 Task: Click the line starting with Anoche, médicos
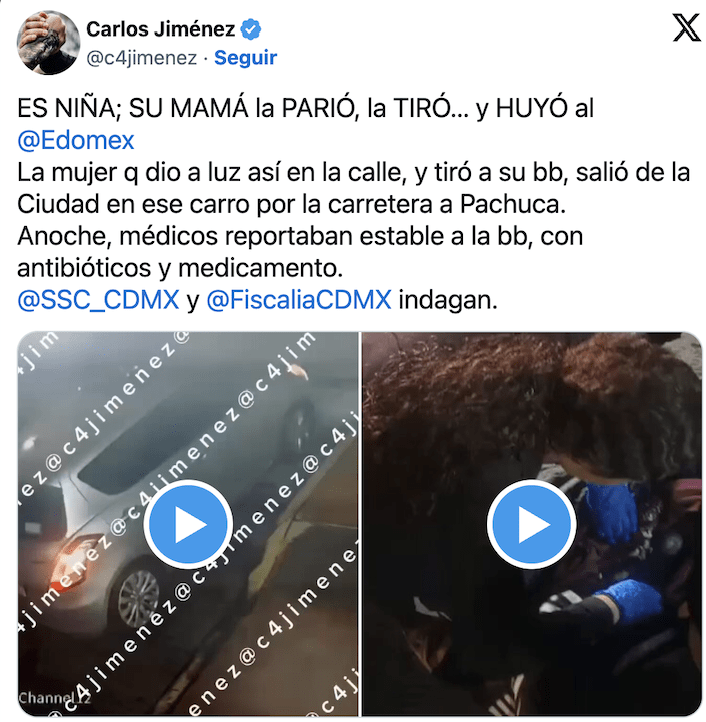(300, 236)
